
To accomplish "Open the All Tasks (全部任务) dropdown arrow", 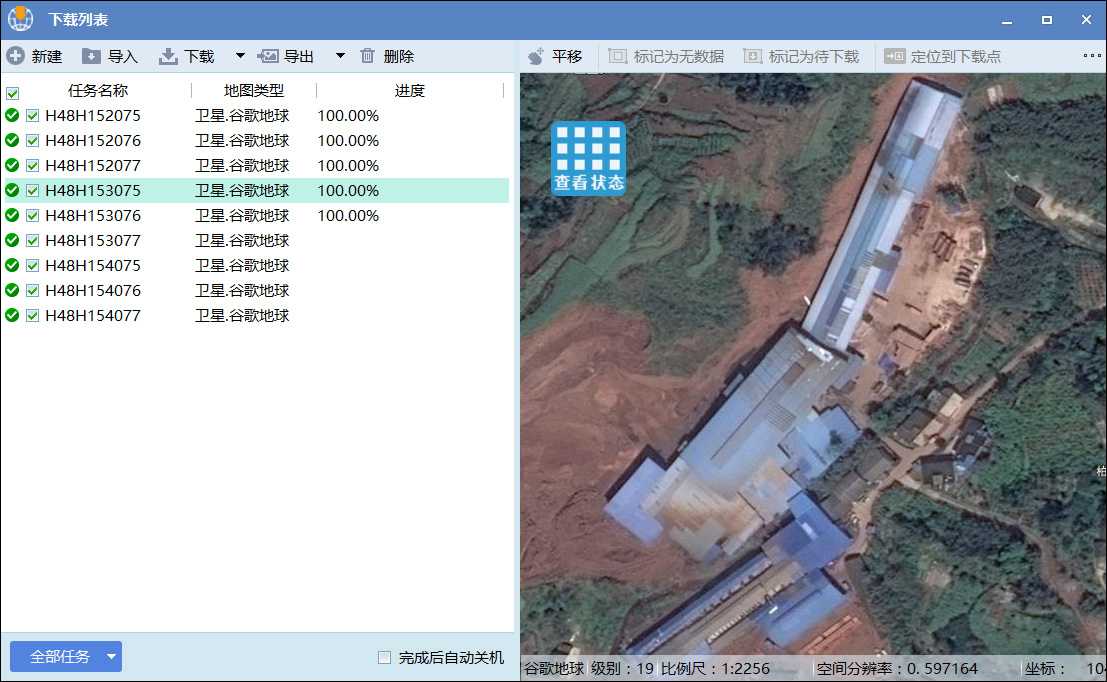I will tap(111, 657).
